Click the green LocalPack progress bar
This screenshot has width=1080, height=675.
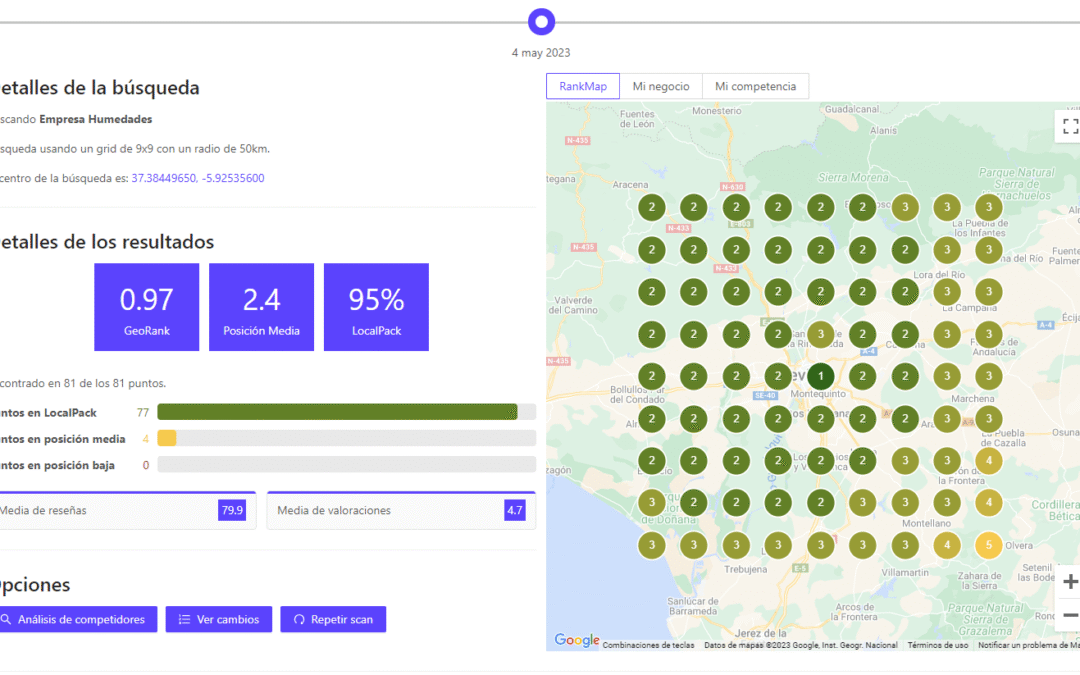tap(338, 412)
